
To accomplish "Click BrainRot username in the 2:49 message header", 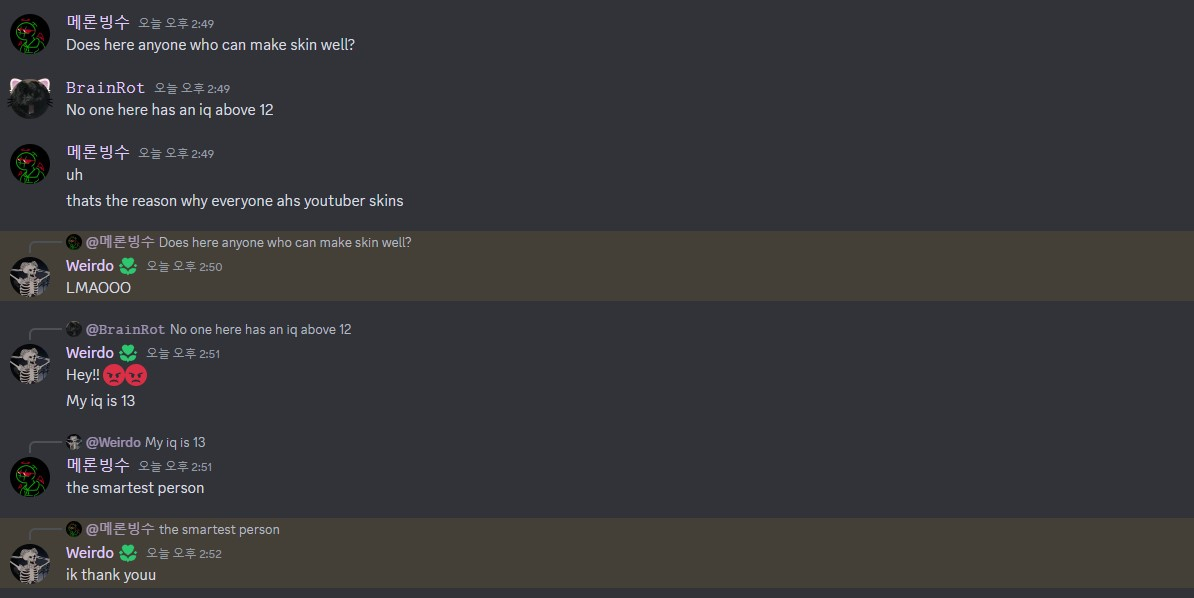I will pos(105,88).
